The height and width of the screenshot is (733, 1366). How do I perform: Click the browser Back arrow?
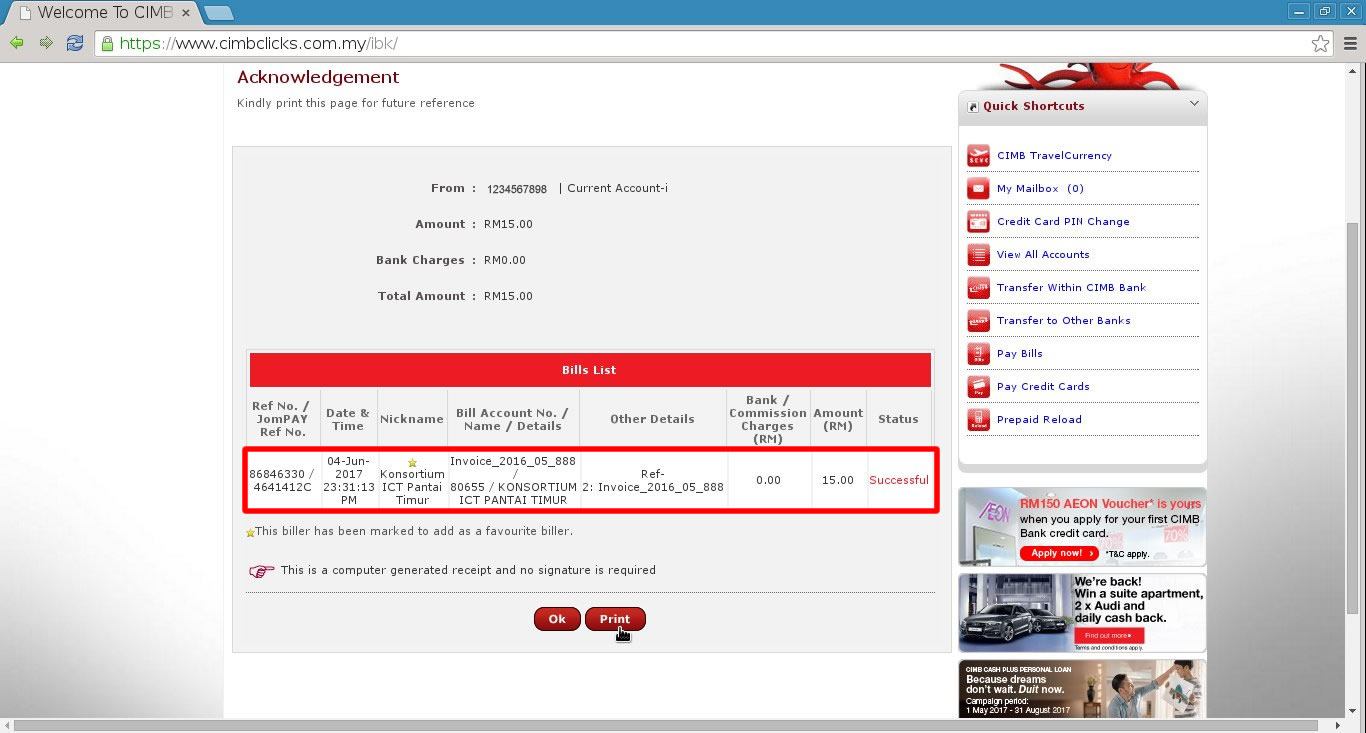pos(16,43)
